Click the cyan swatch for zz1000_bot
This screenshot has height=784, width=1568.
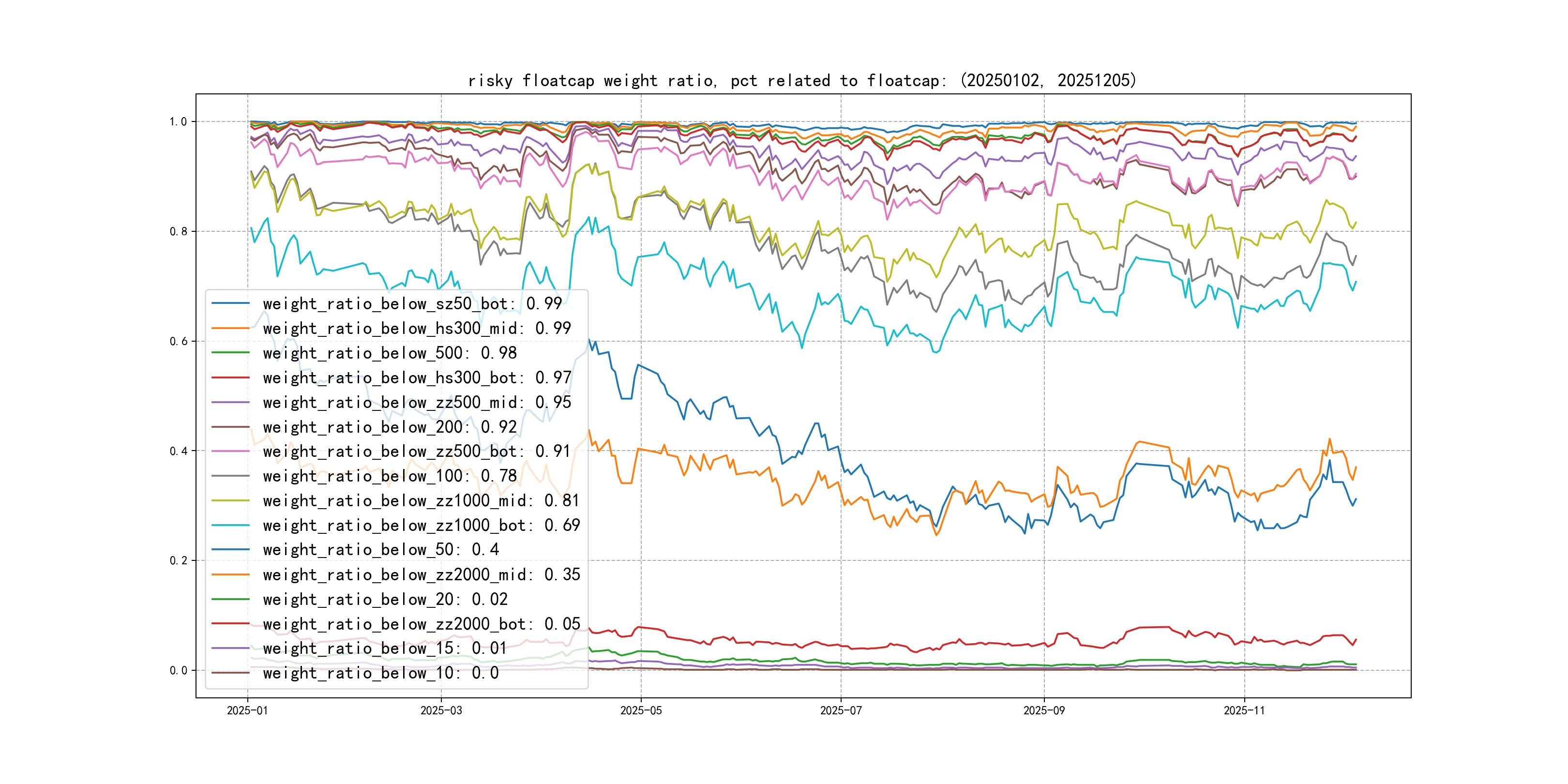(230, 525)
